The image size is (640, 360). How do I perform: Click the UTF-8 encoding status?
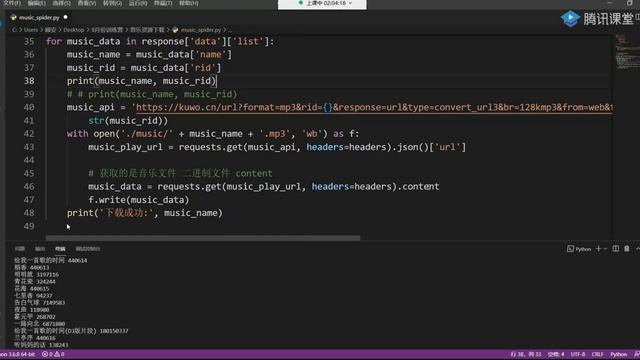578,354
